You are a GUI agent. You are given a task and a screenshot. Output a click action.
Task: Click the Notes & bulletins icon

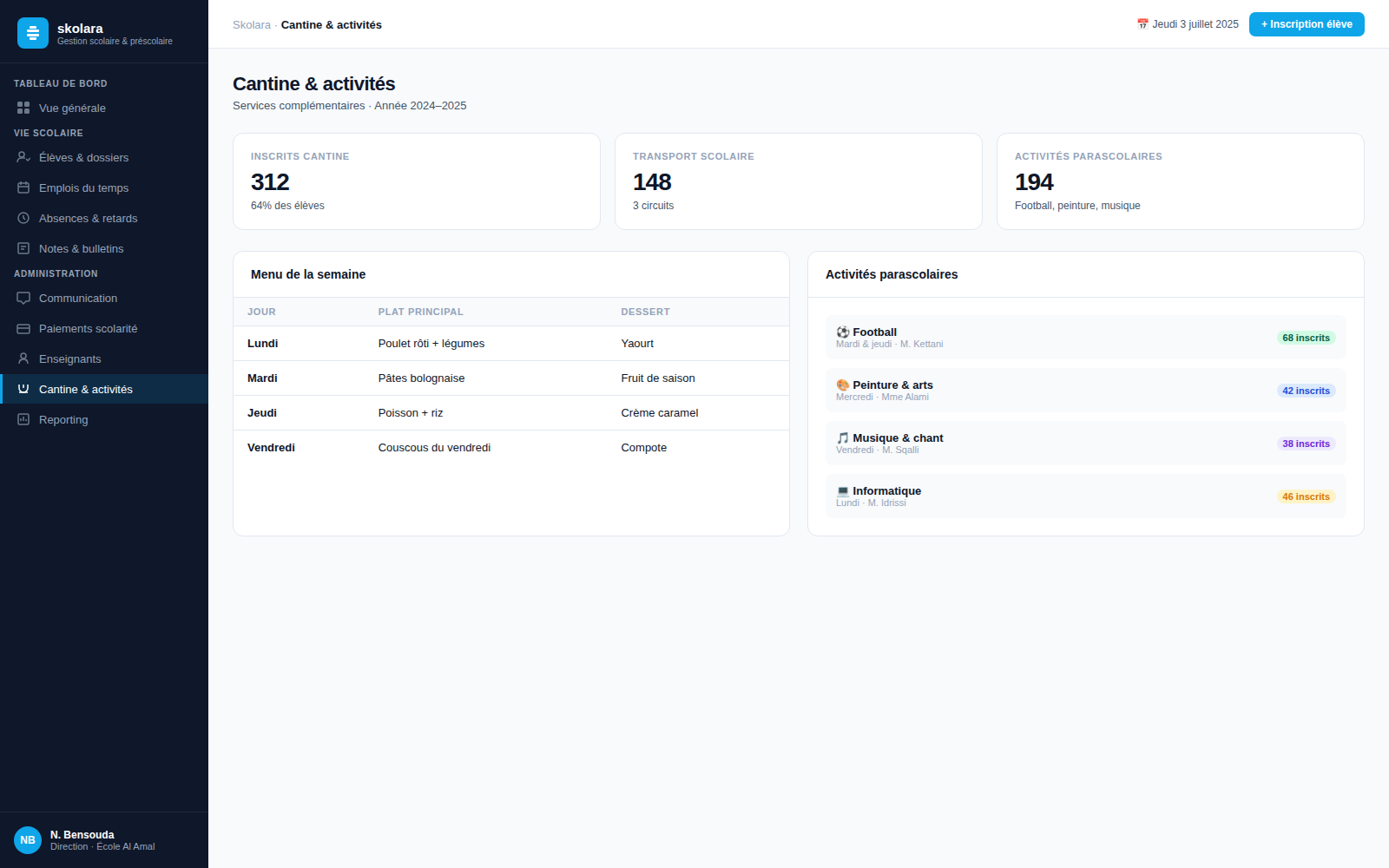point(23,248)
